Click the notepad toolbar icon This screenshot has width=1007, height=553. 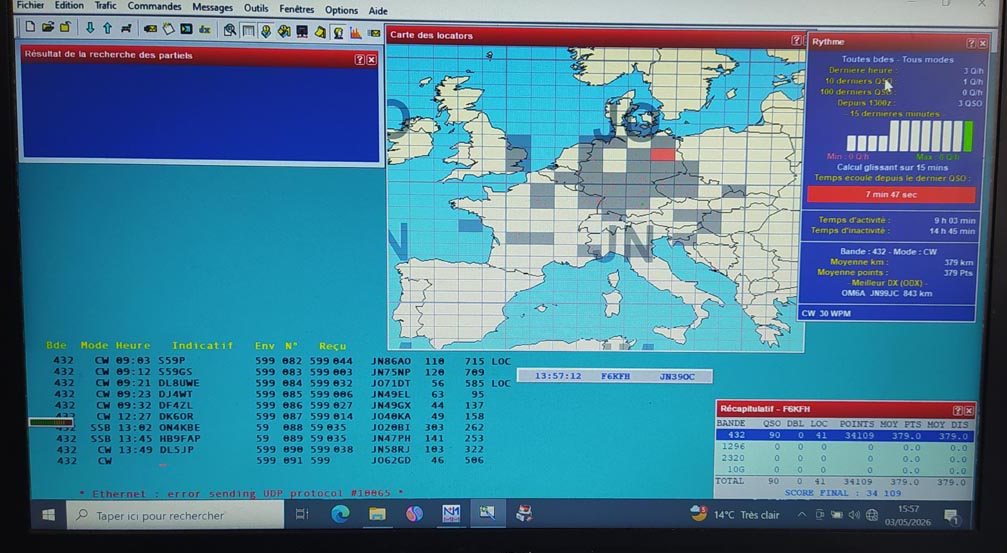tap(168, 29)
